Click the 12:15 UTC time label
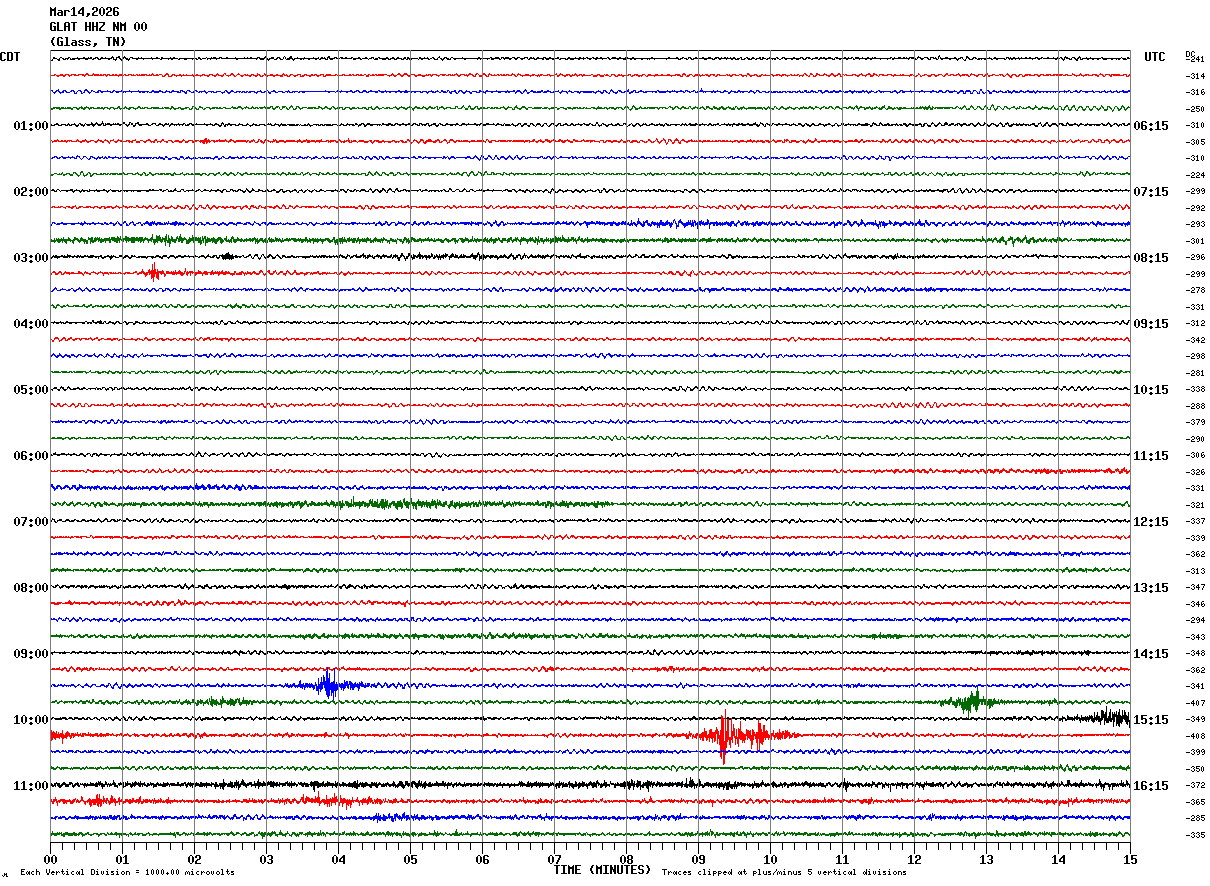Viewport: 1210px width, 886px height. (x=1151, y=522)
